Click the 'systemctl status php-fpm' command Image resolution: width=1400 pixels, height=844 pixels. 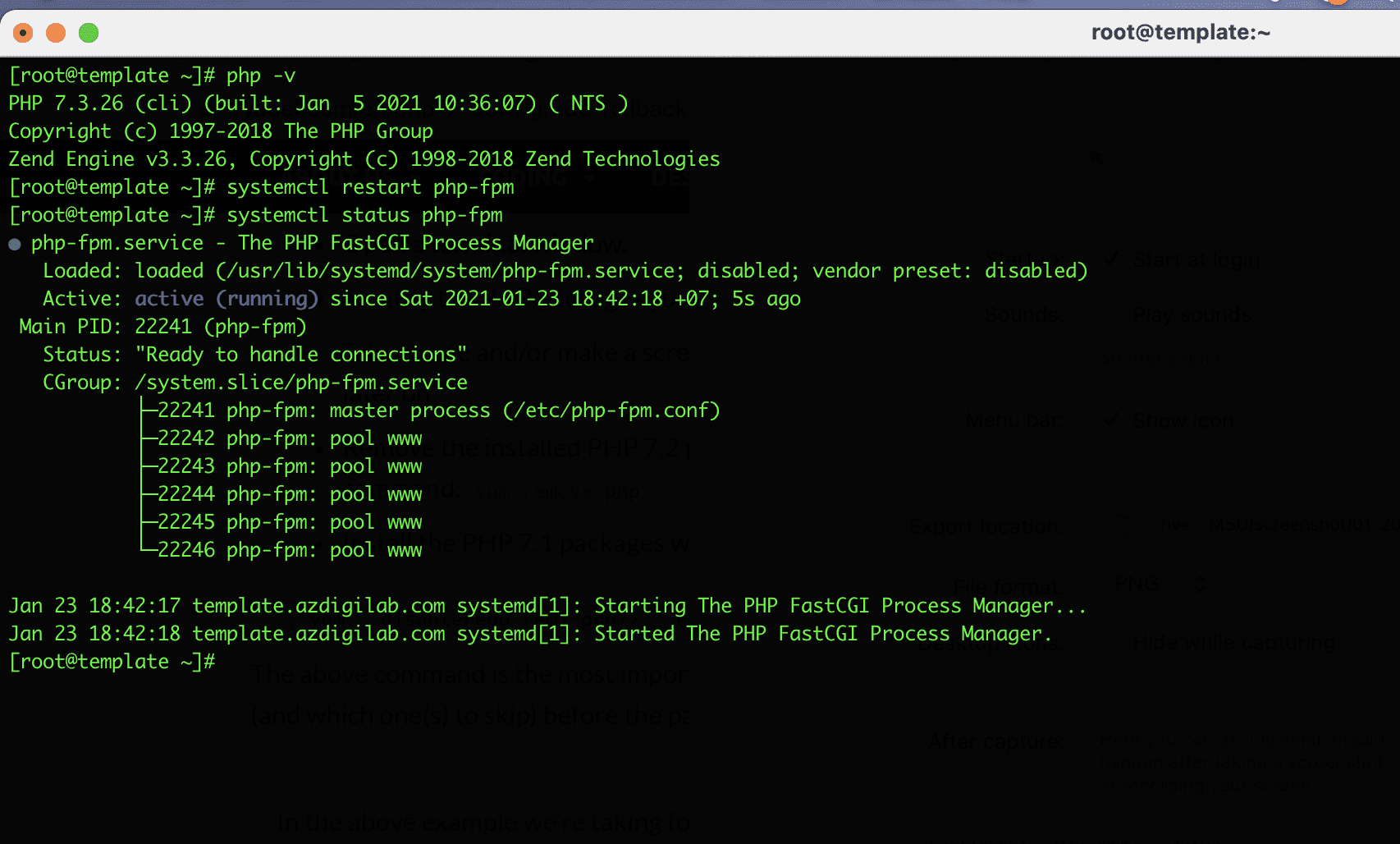pyautogui.click(x=364, y=215)
